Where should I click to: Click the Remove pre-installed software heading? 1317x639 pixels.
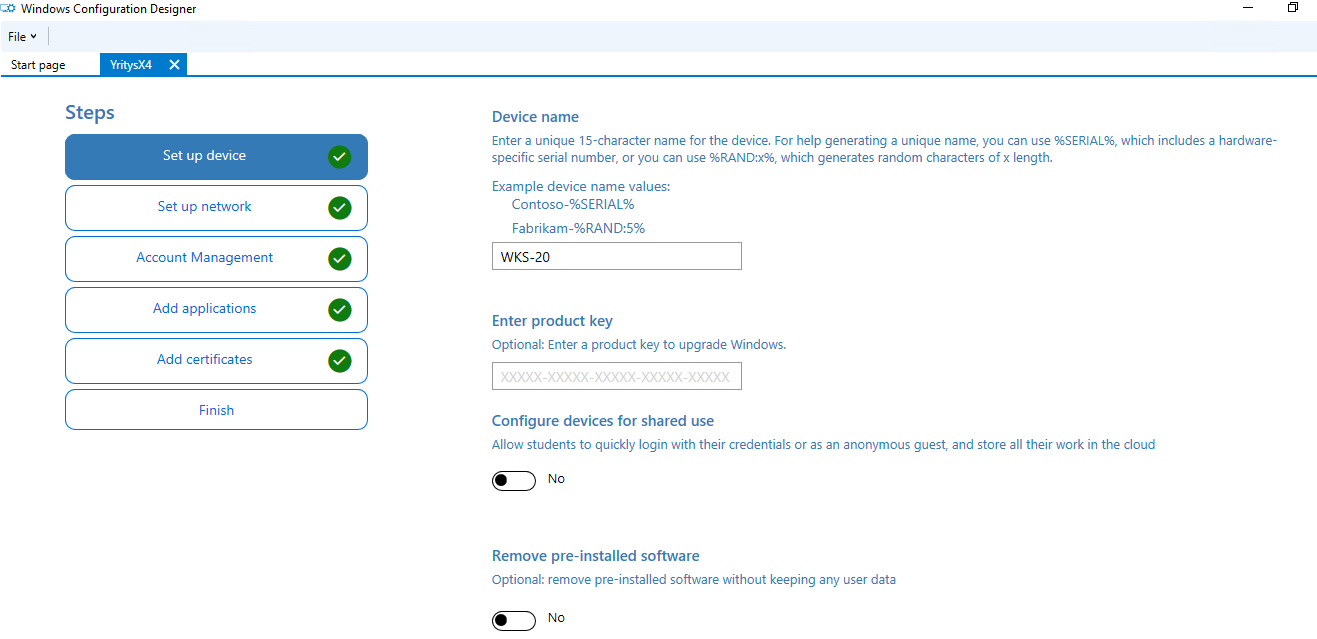[x=596, y=556]
